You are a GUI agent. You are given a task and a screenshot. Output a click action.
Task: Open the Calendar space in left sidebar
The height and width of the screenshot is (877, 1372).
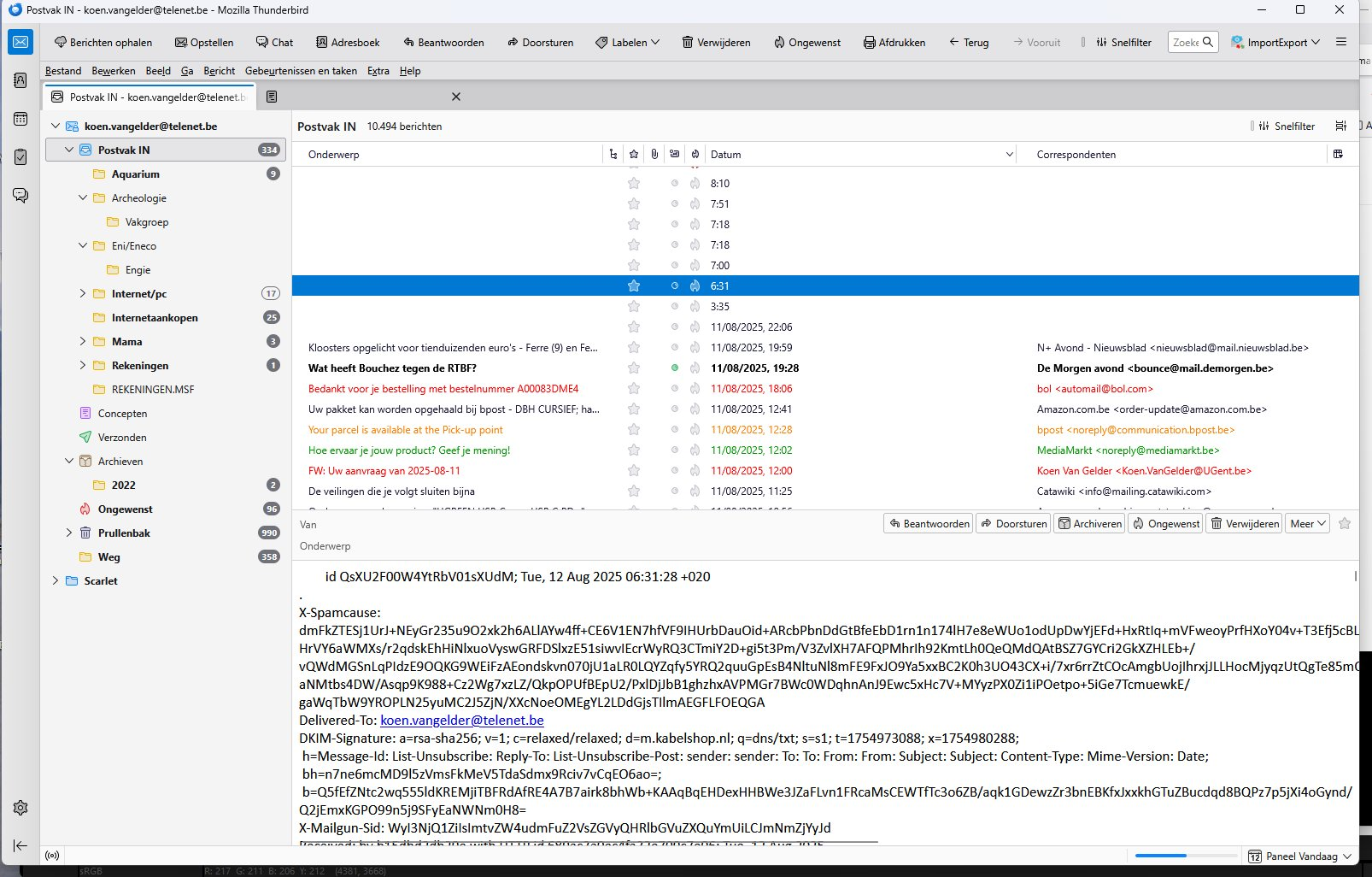(21, 119)
